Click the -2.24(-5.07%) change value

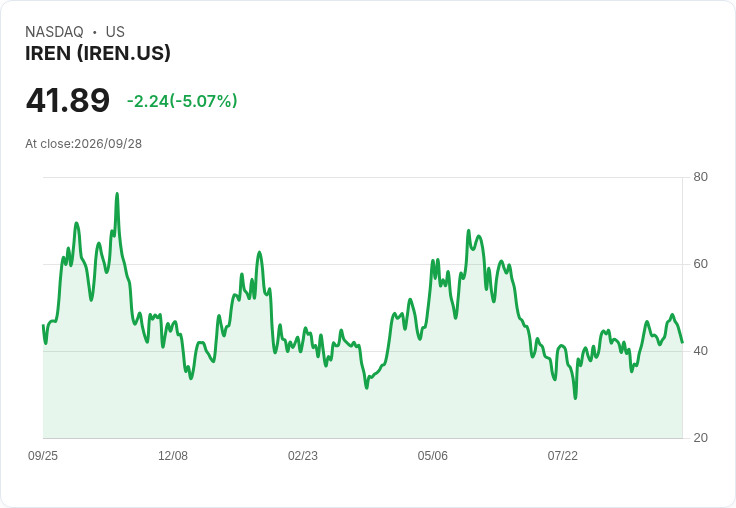tap(182, 101)
